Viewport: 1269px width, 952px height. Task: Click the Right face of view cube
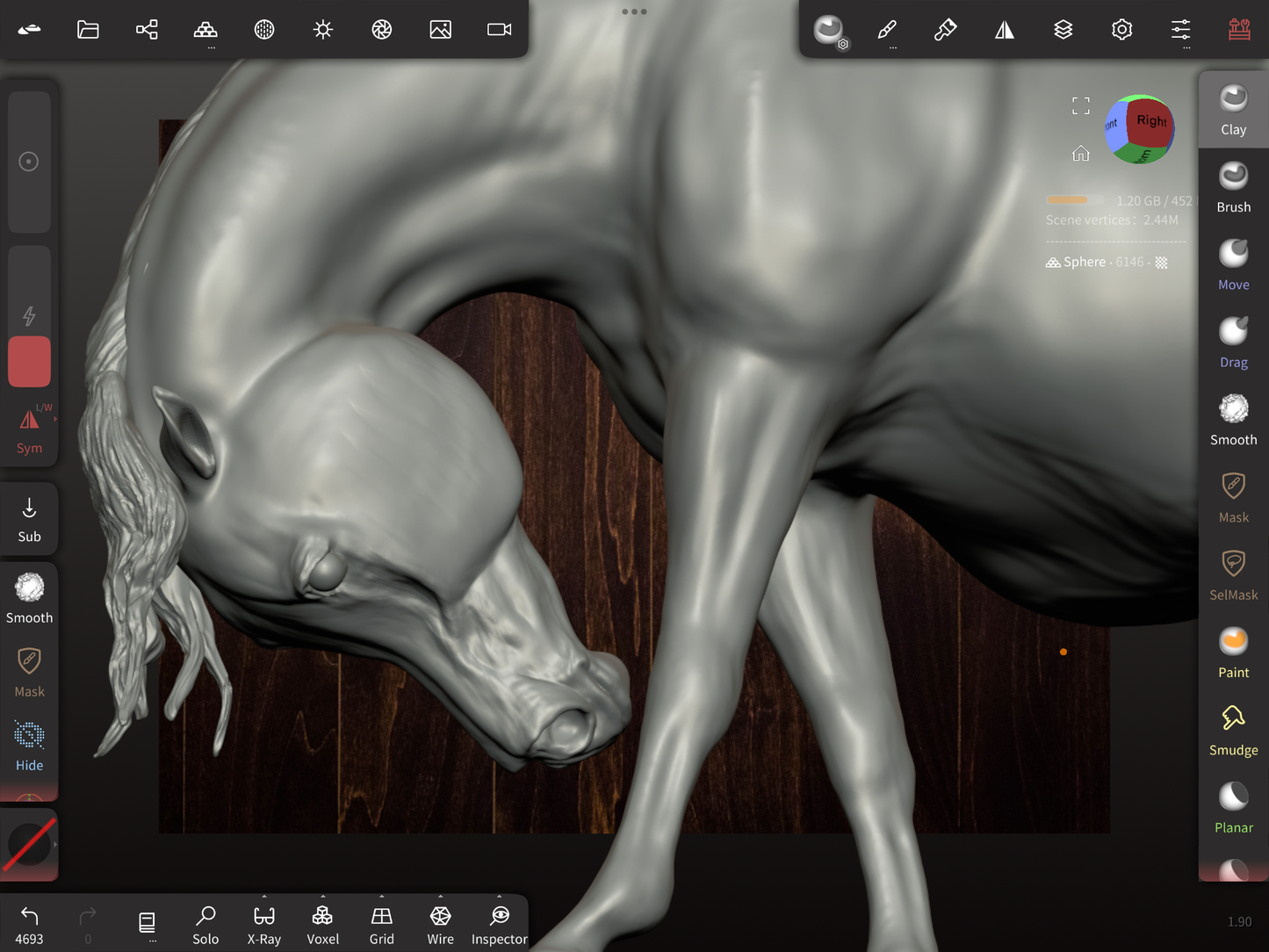[1150, 121]
